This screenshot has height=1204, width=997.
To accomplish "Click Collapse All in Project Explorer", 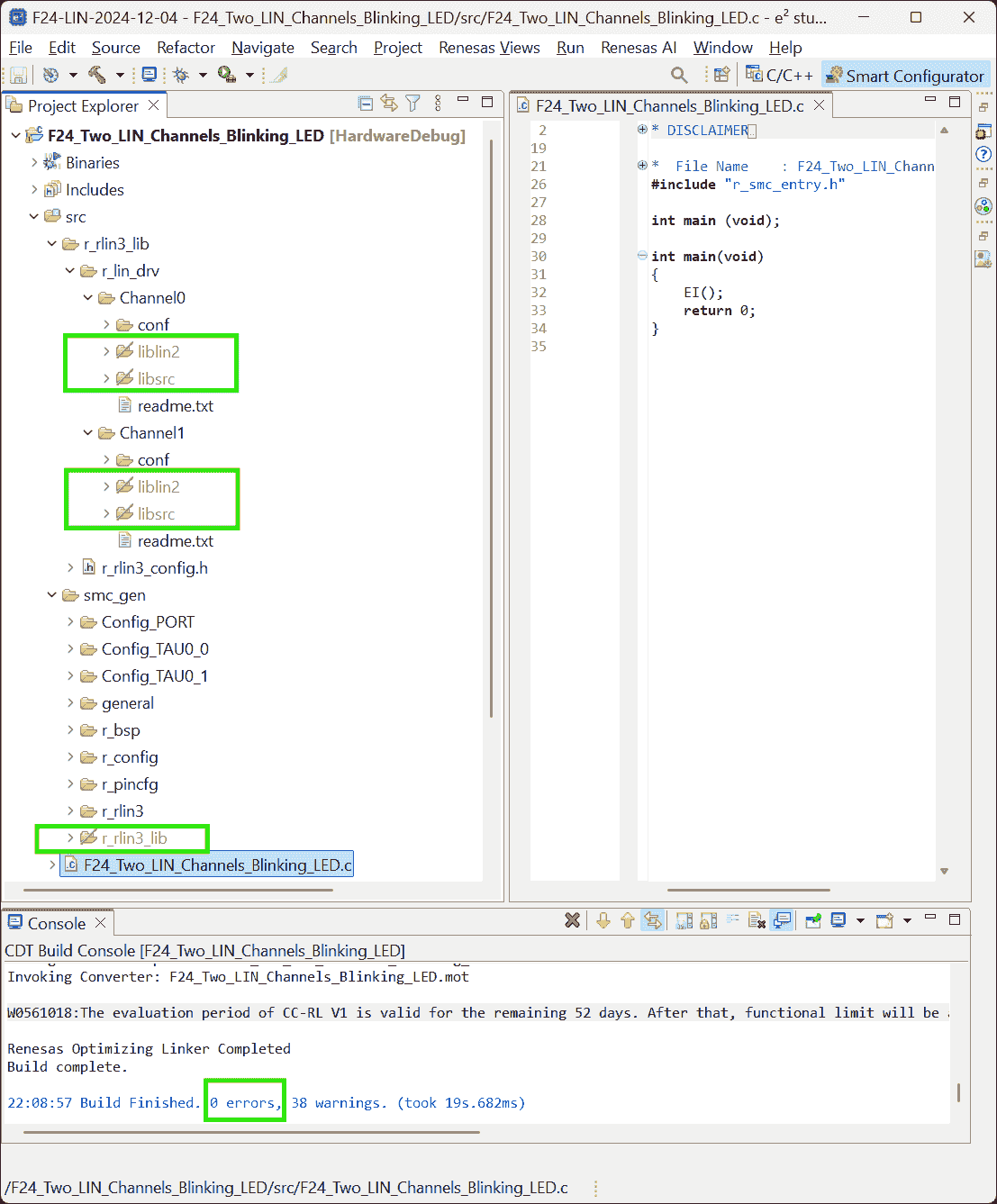I will [x=366, y=104].
